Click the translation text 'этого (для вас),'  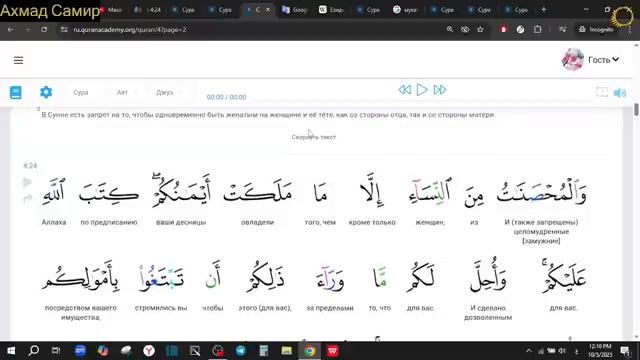pyautogui.click(x=265, y=308)
